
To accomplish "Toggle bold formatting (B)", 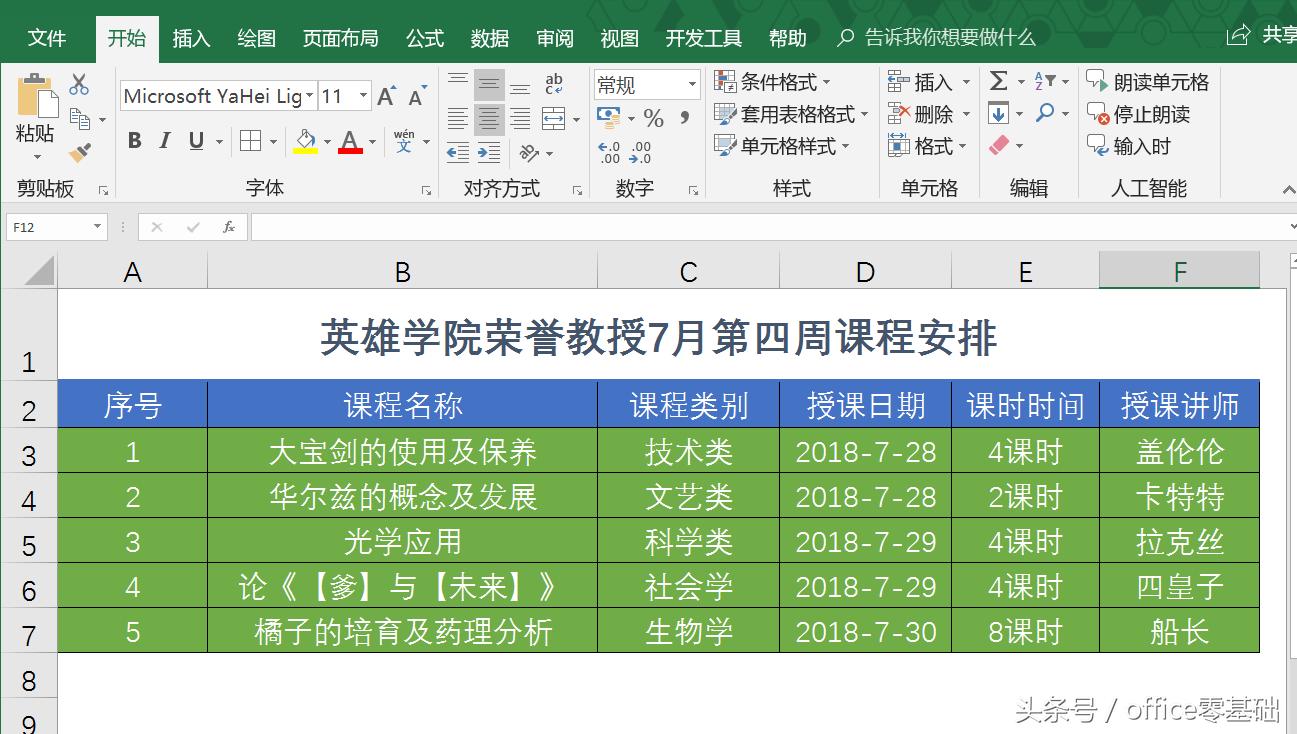I will pos(134,140).
